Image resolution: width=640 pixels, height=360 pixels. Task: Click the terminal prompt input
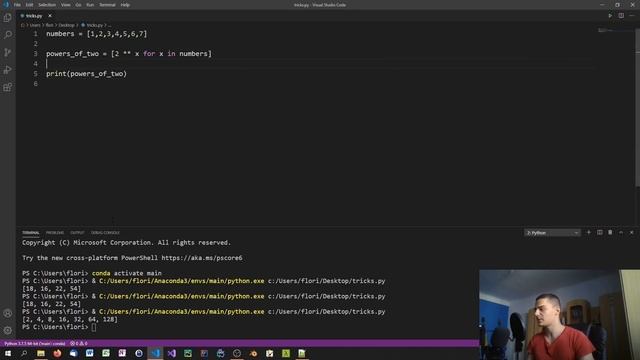pyautogui.click(x=94, y=327)
